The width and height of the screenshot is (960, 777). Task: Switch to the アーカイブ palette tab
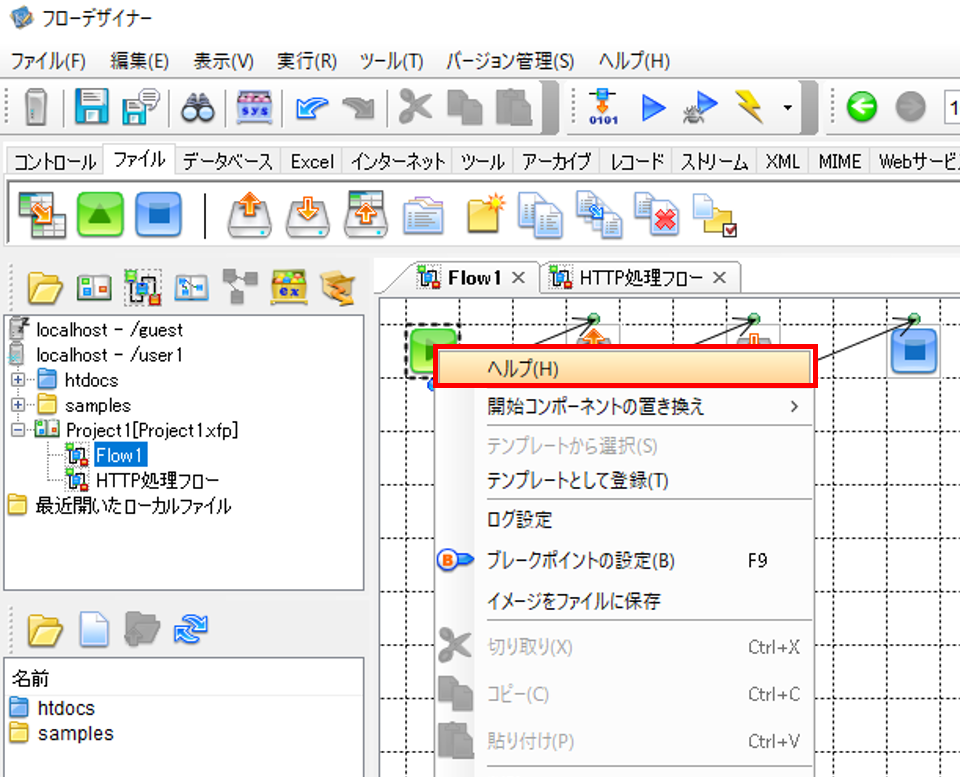[557, 162]
